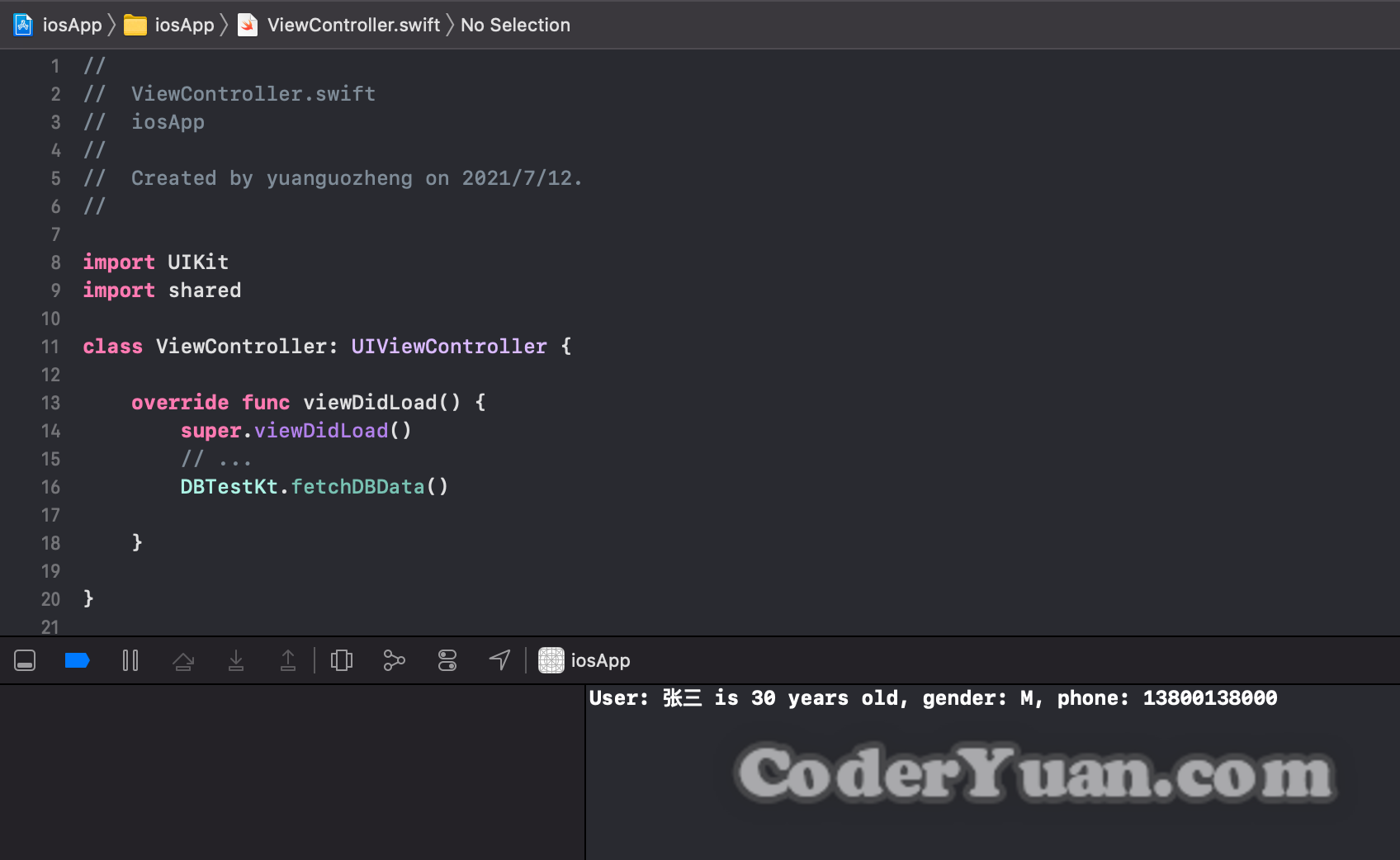Click the iosApp application icon in debug bar
The width and height of the screenshot is (1400, 860).
pos(551,660)
